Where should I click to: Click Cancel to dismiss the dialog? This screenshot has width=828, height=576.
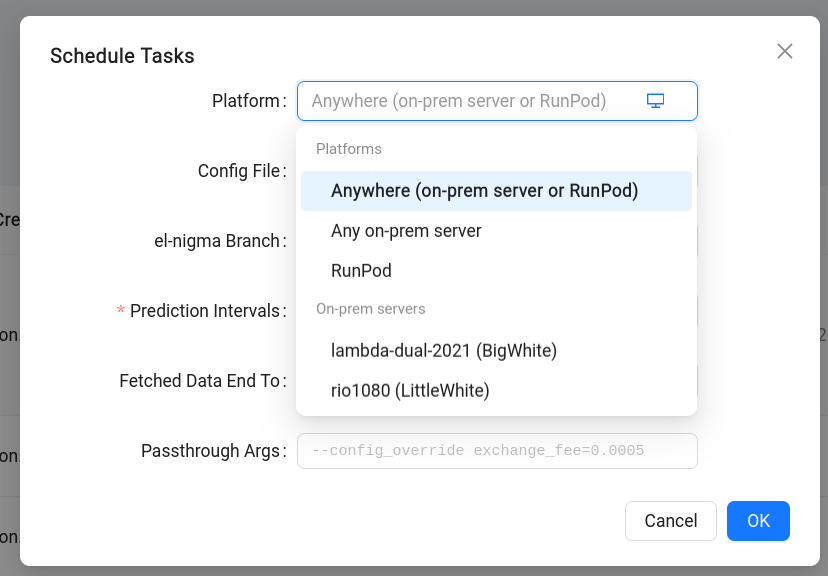[670, 520]
